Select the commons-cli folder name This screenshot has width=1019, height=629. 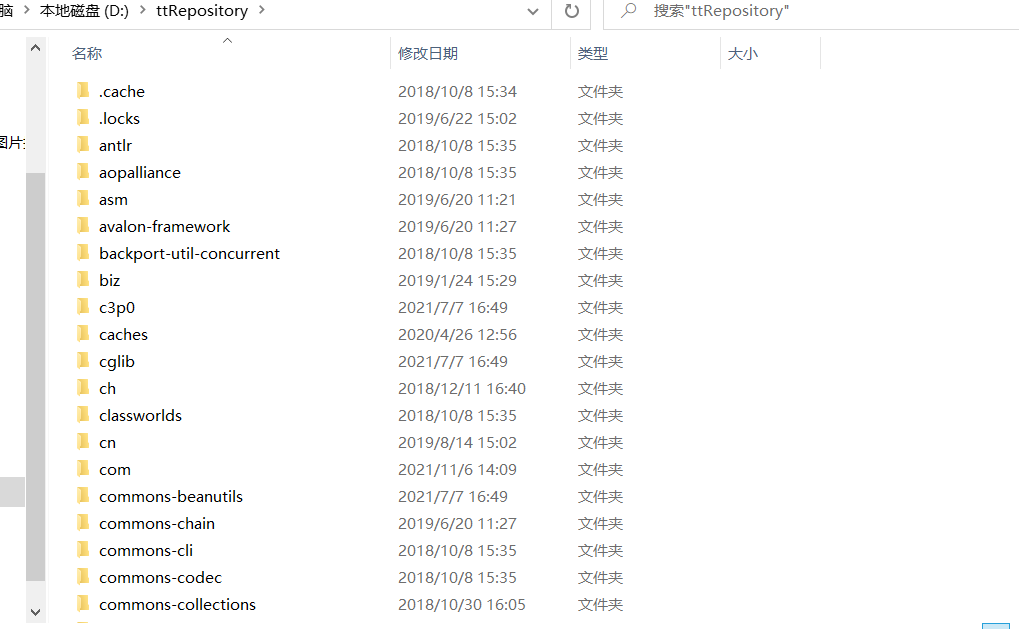[x=146, y=550]
